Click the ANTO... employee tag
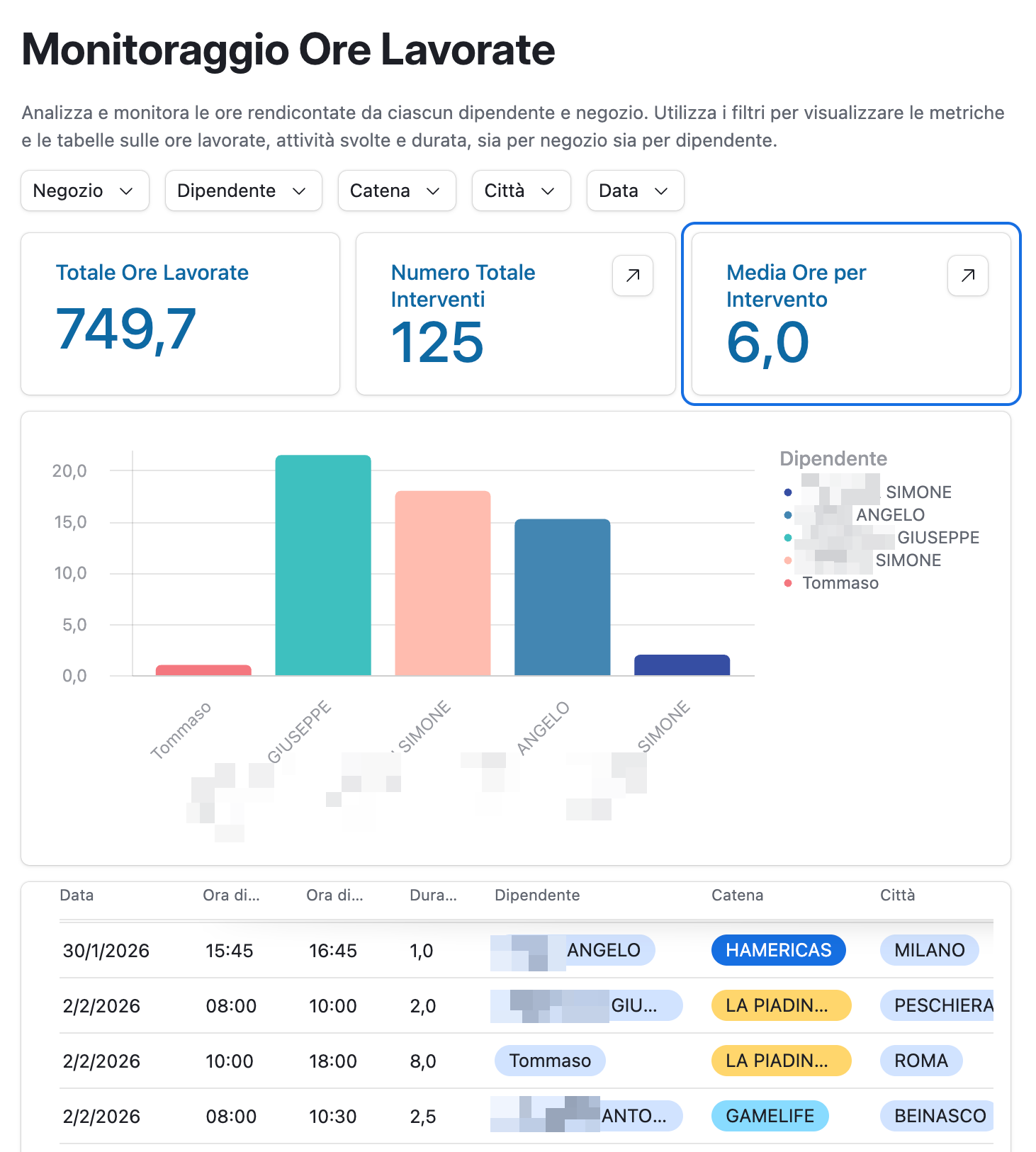 (587, 1116)
